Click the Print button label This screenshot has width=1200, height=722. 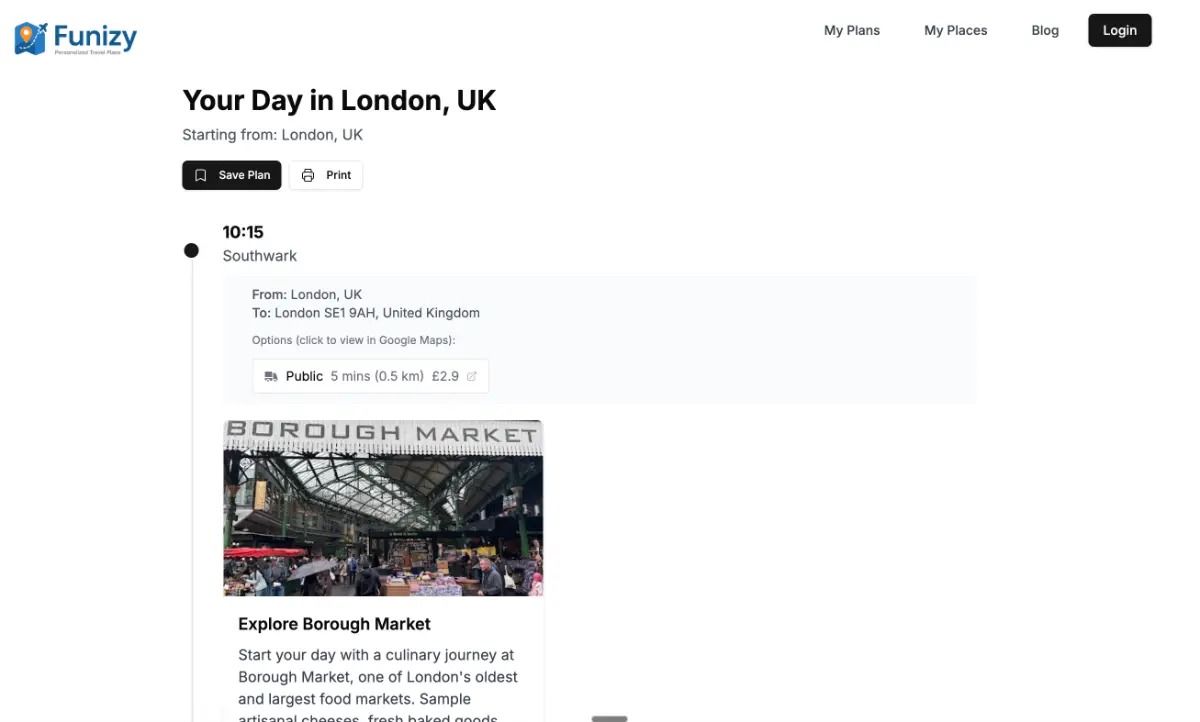(338, 175)
